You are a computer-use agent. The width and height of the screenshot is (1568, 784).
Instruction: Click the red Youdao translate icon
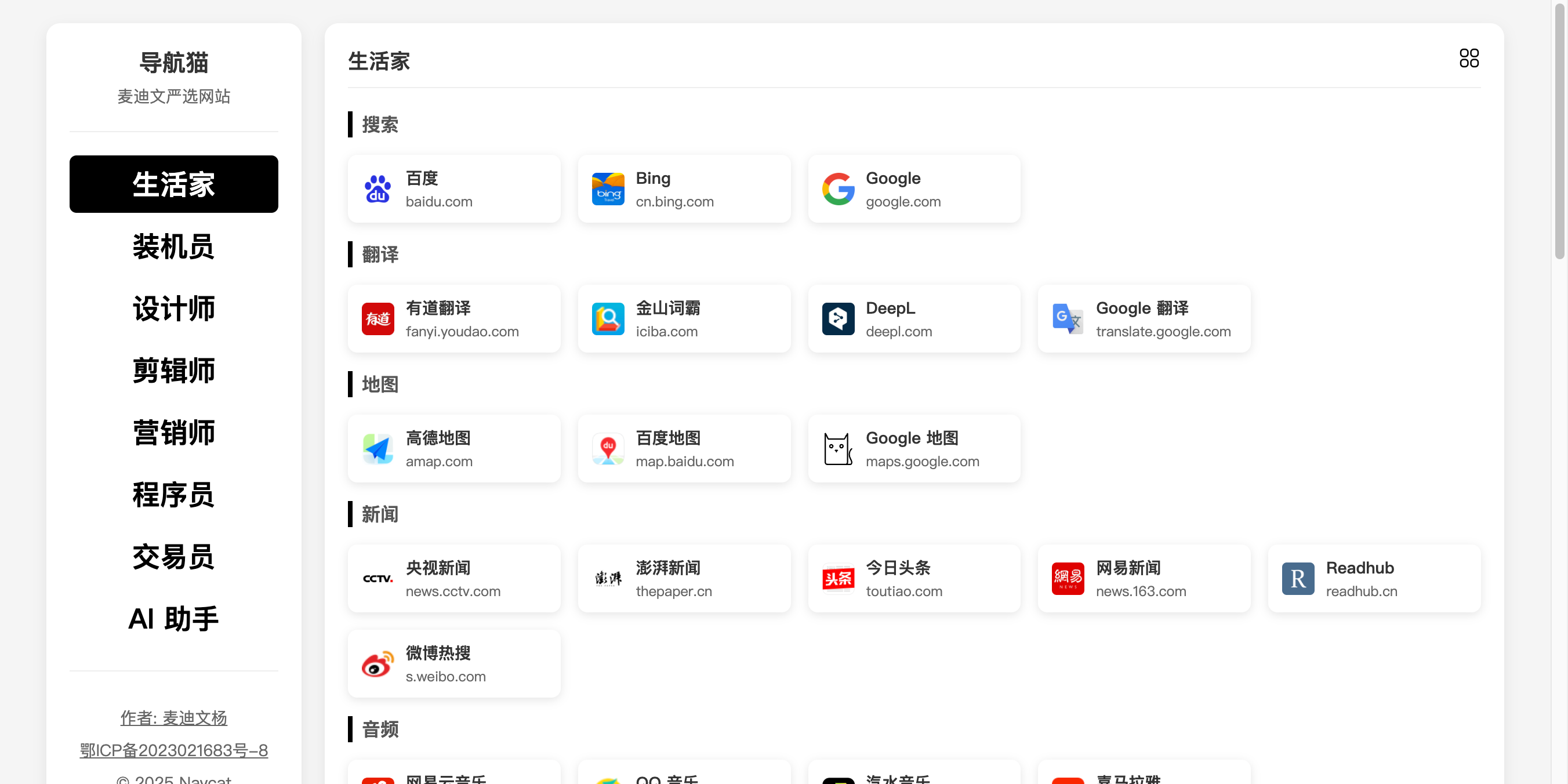378,319
